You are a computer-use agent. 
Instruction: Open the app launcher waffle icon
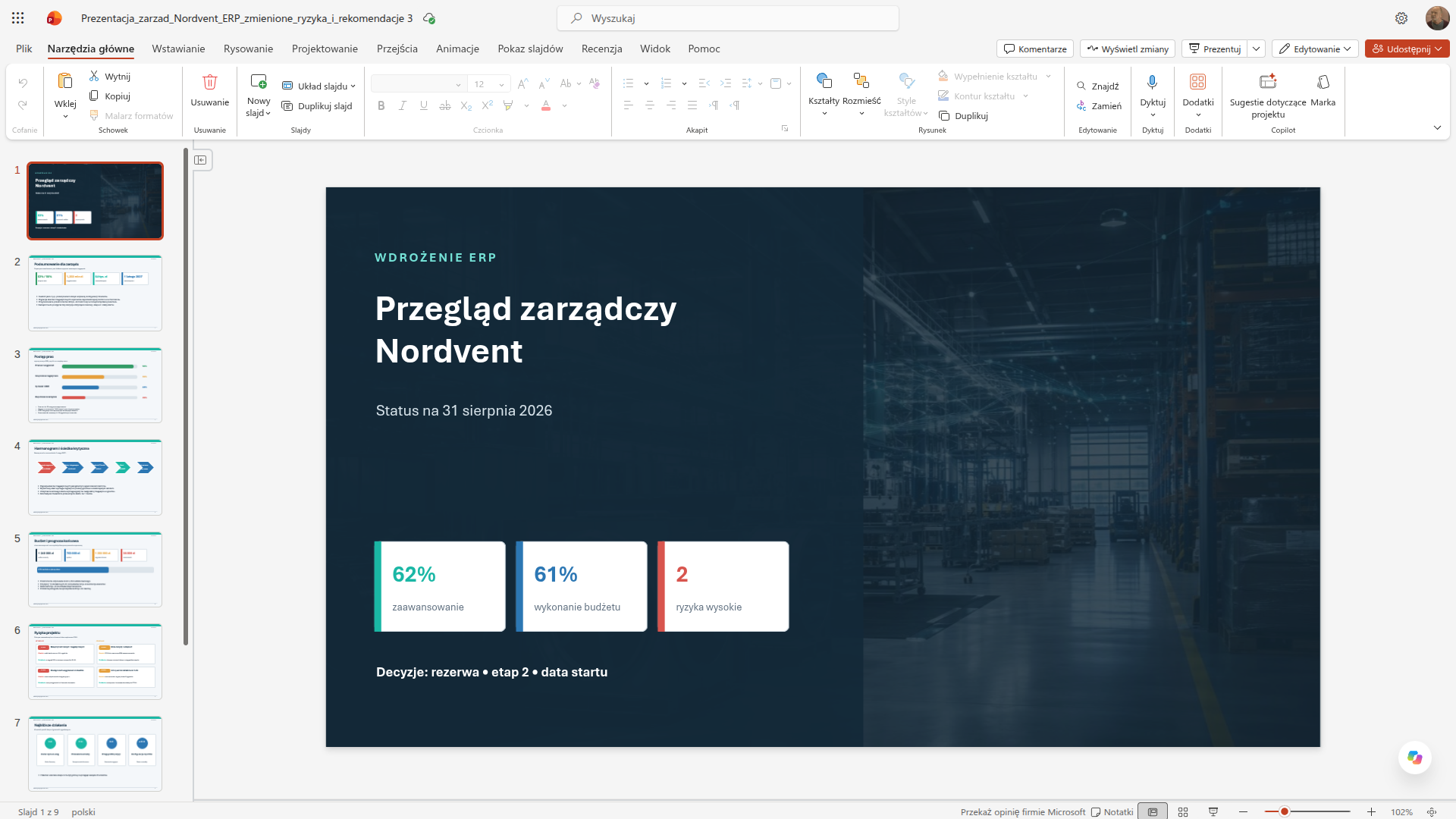(x=18, y=18)
